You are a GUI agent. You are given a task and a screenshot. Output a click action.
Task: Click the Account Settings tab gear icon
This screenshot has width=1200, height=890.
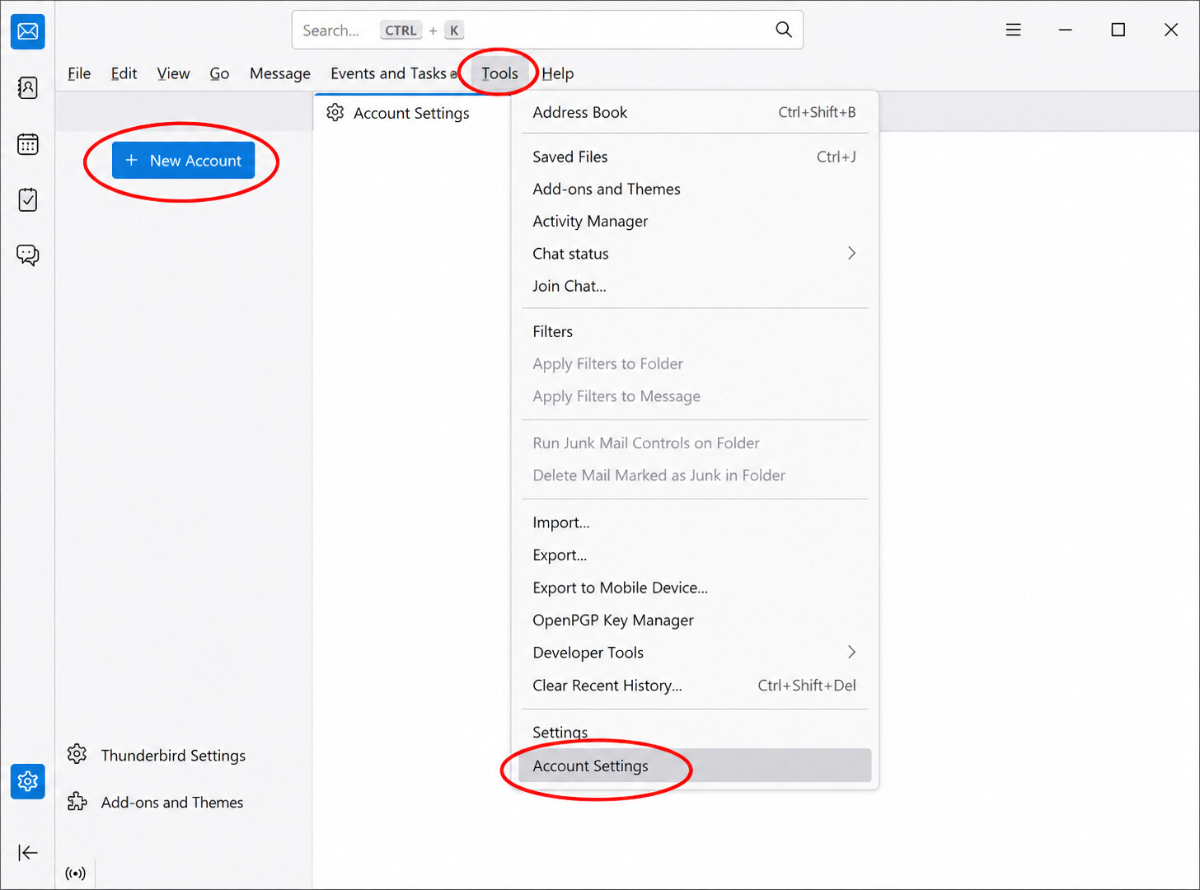[336, 113]
